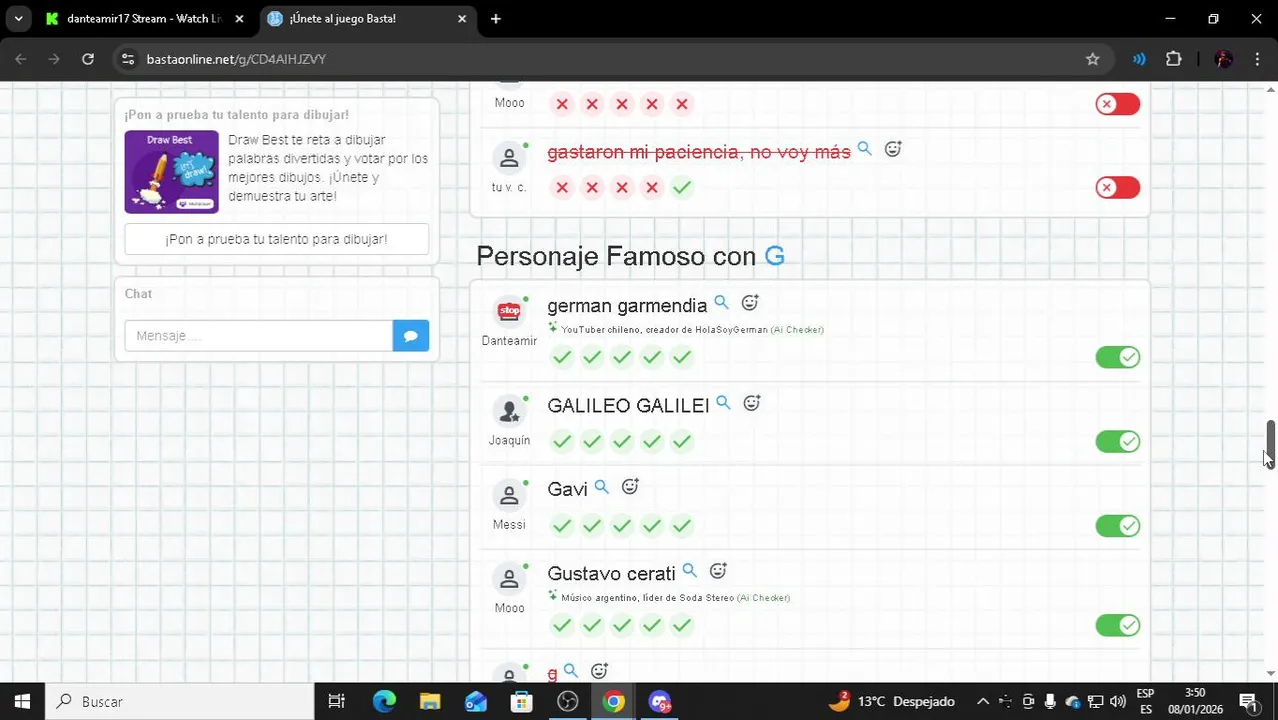Open AI Checker link for Gustavo cerati
Image resolution: width=1278 pixels, height=720 pixels.
pyautogui.click(x=763, y=598)
